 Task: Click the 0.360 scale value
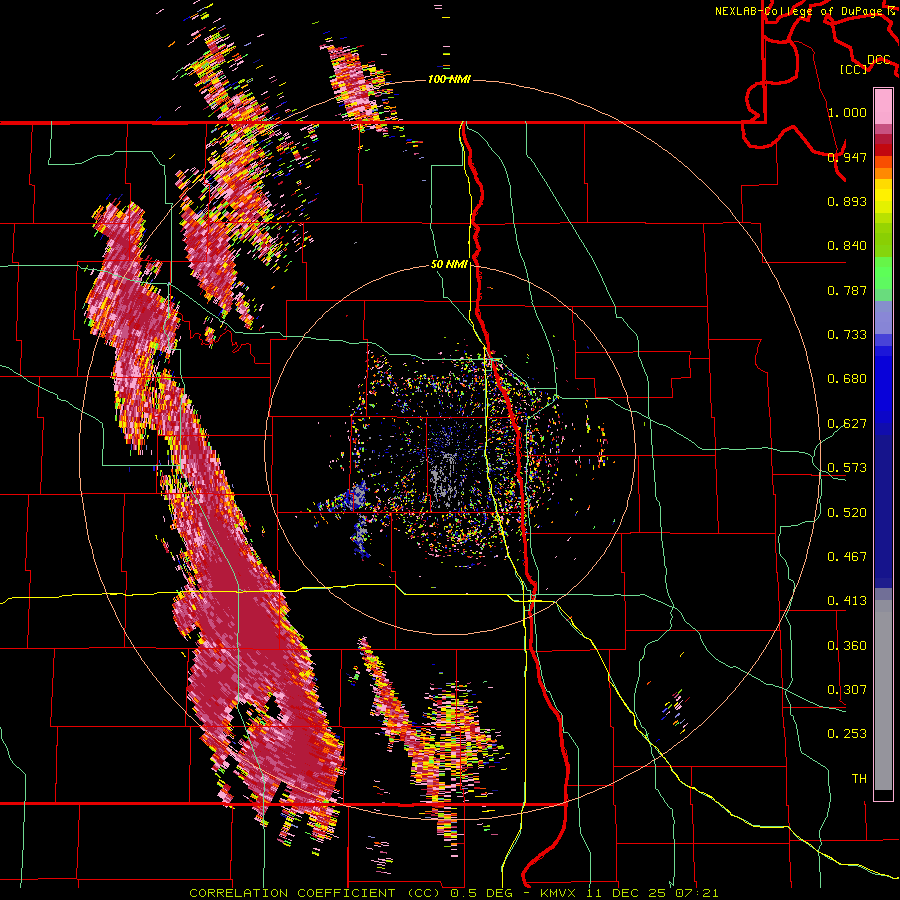pyautogui.click(x=847, y=646)
